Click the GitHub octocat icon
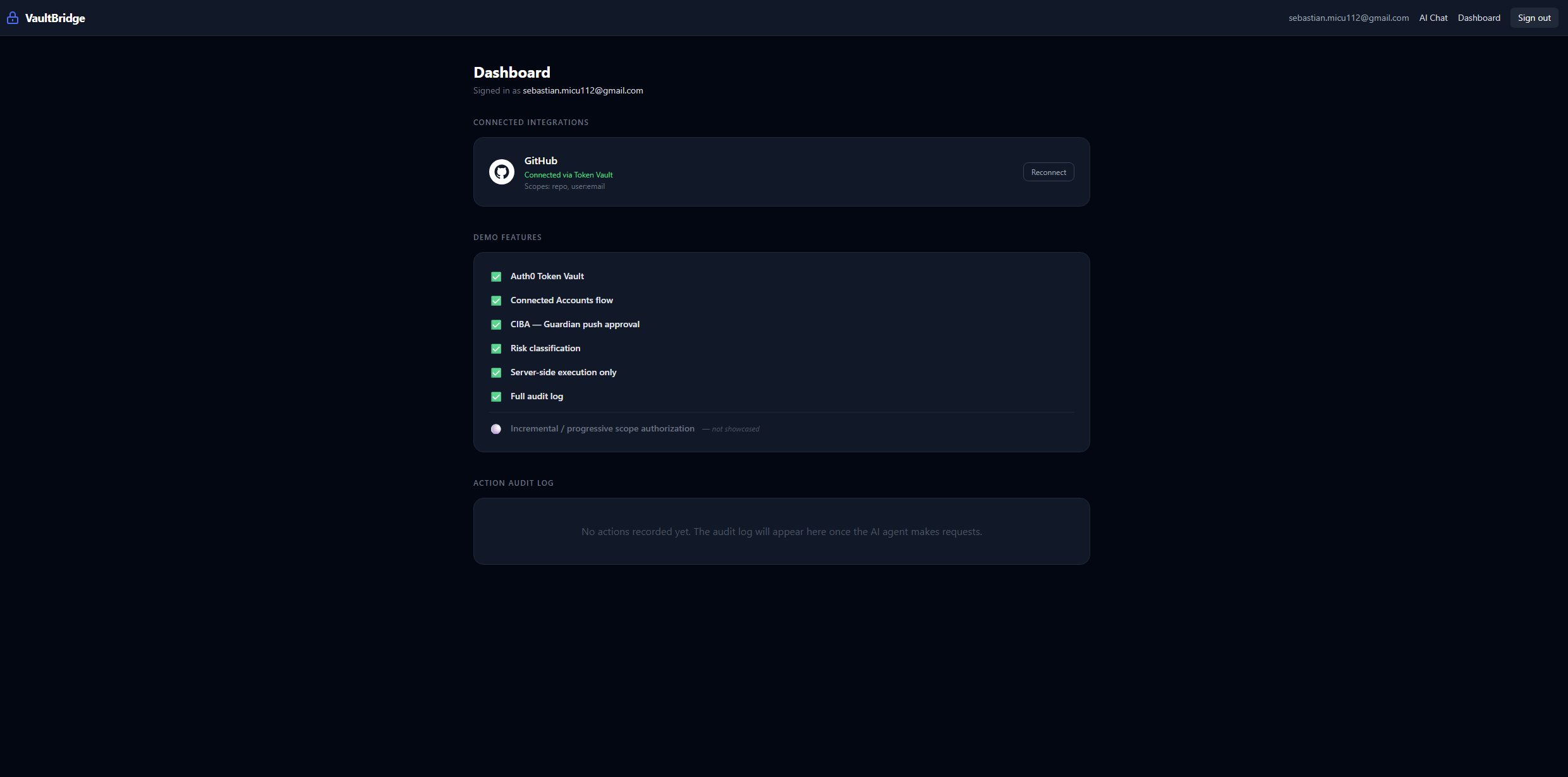1568x777 pixels. coord(502,172)
